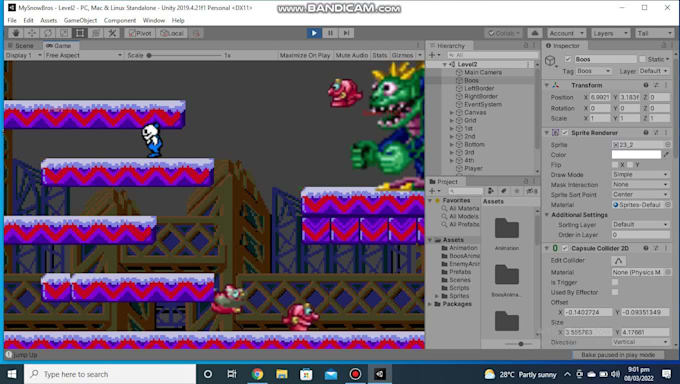Open the Tag dropdown showing Boos
The image size is (680, 384).
click(x=593, y=71)
